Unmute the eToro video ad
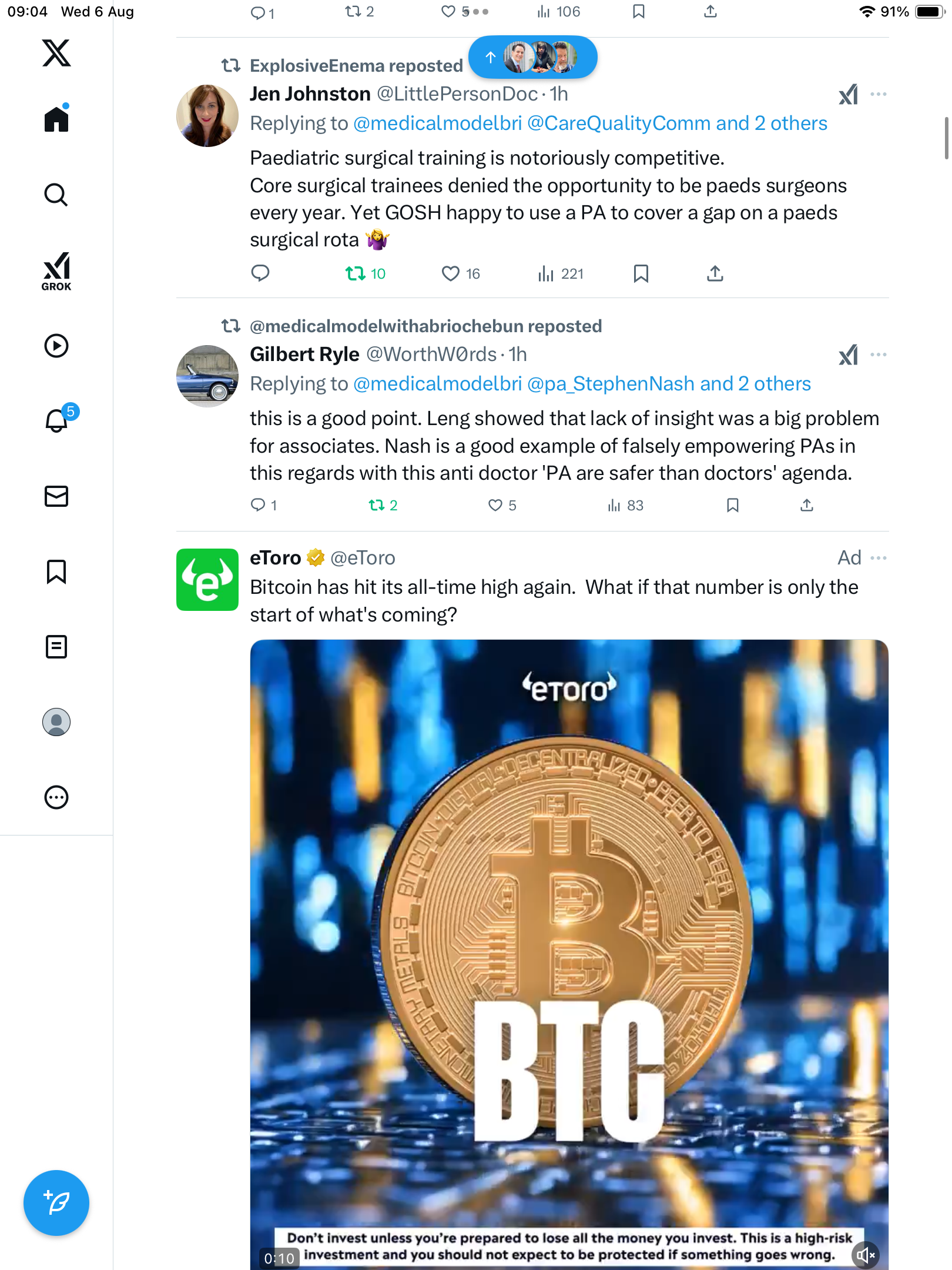This screenshot has width=952, height=1270. point(865,1256)
